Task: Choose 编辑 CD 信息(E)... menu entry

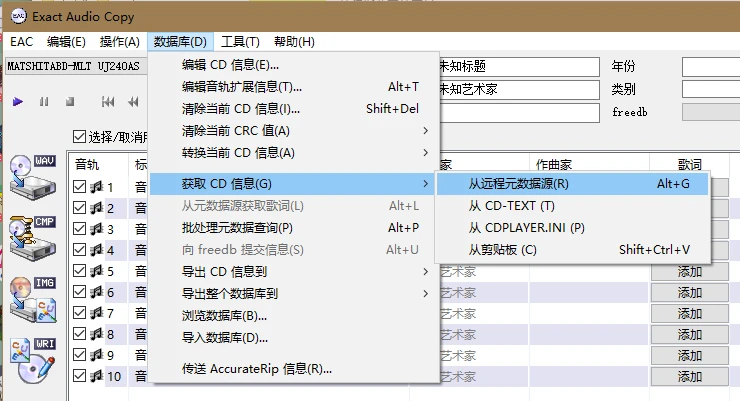Action: tap(294, 65)
